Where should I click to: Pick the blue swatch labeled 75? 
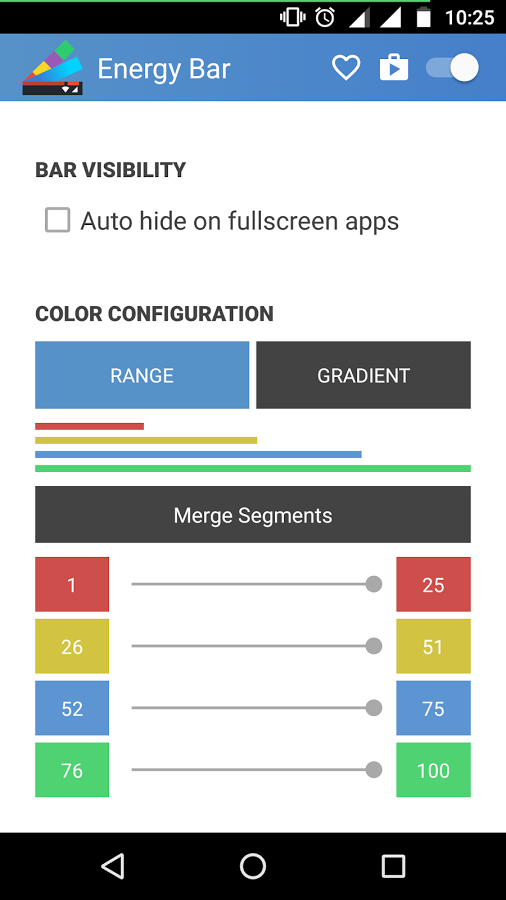coord(434,708)
